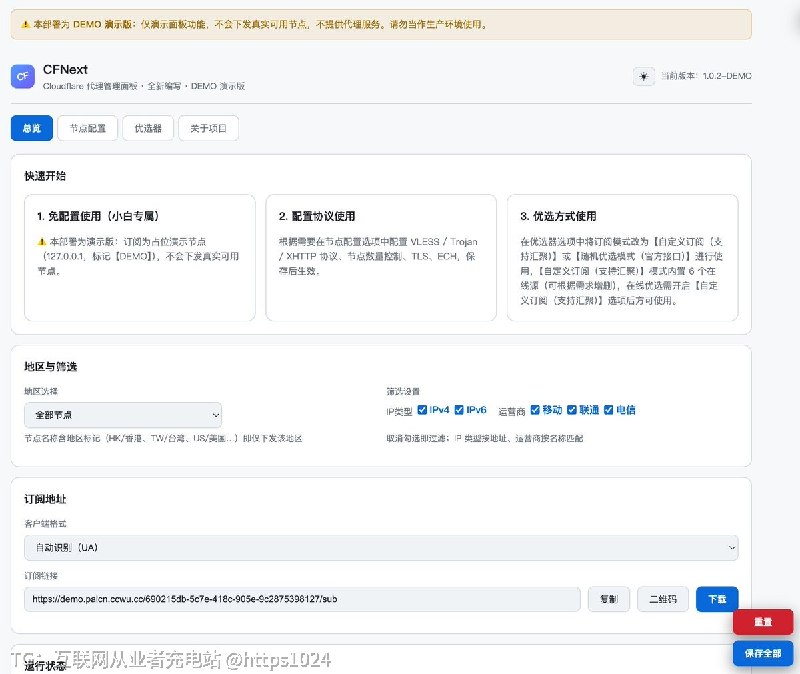Click the 2. 配置协议使用 card
800x674 pixels.
click(x=381, y=258)
